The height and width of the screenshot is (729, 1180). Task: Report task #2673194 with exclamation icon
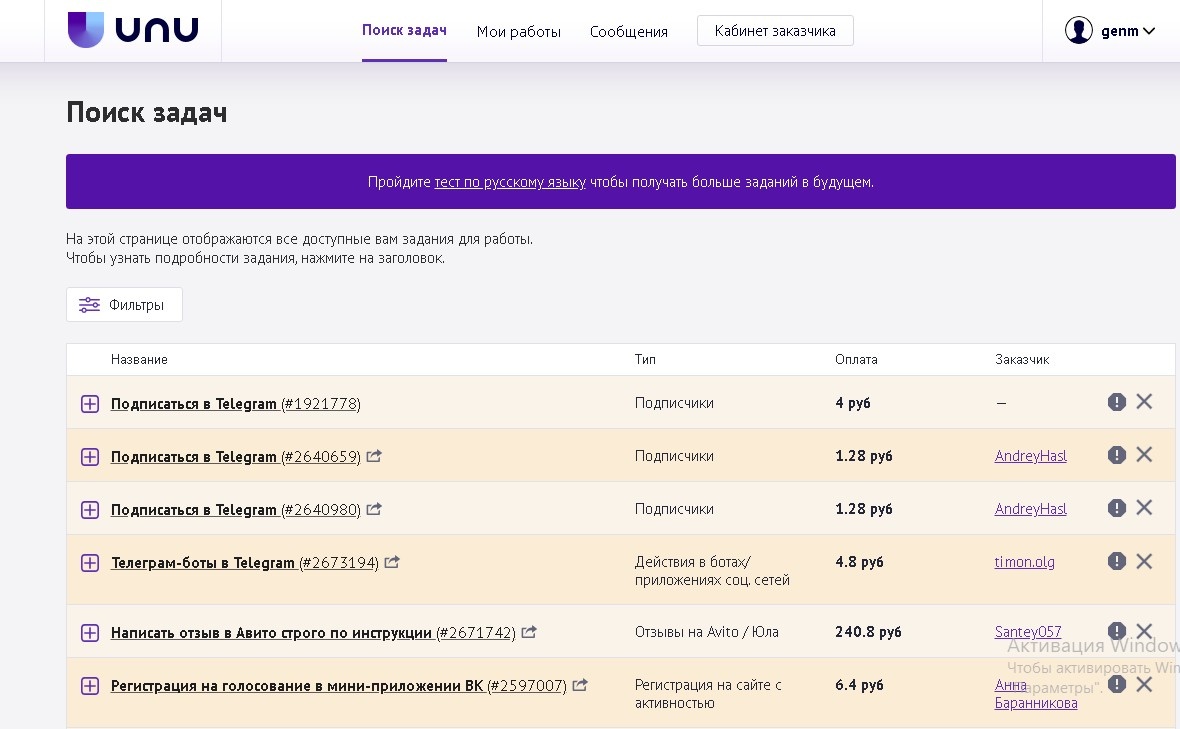pyautogui.click(x=1117, y=561)
